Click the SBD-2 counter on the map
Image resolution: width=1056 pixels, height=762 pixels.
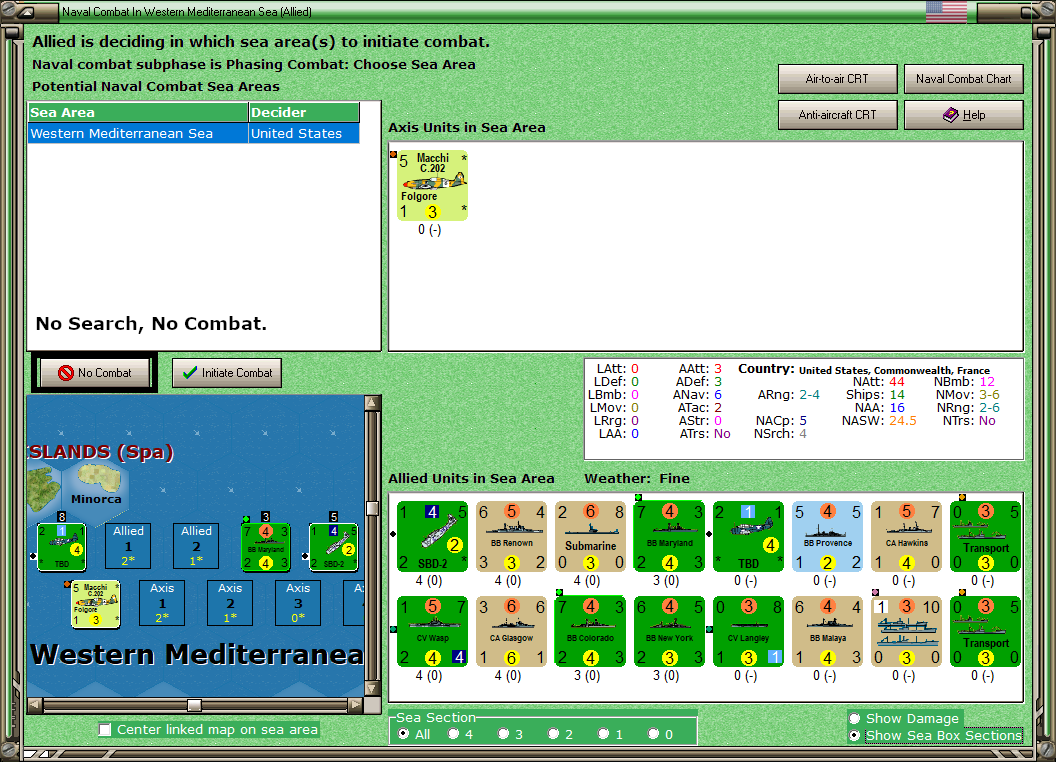tap(333, 546)
